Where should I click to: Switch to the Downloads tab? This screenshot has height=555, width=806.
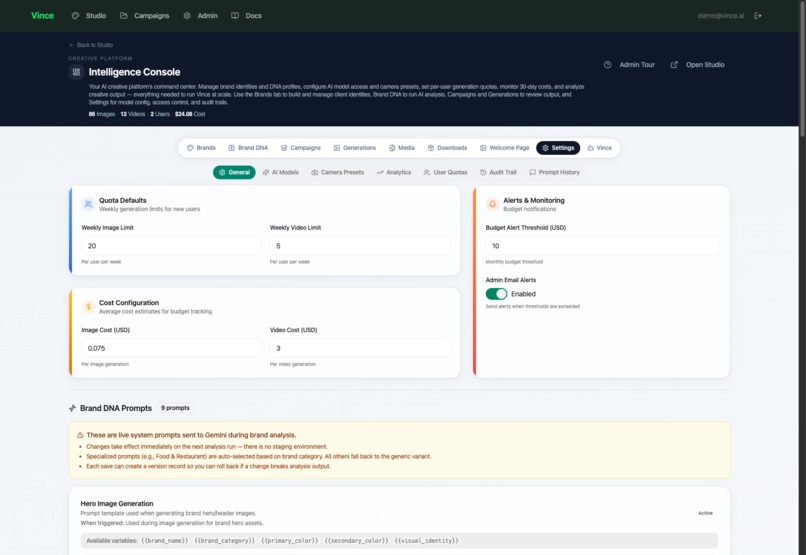(x=447, y=148)
